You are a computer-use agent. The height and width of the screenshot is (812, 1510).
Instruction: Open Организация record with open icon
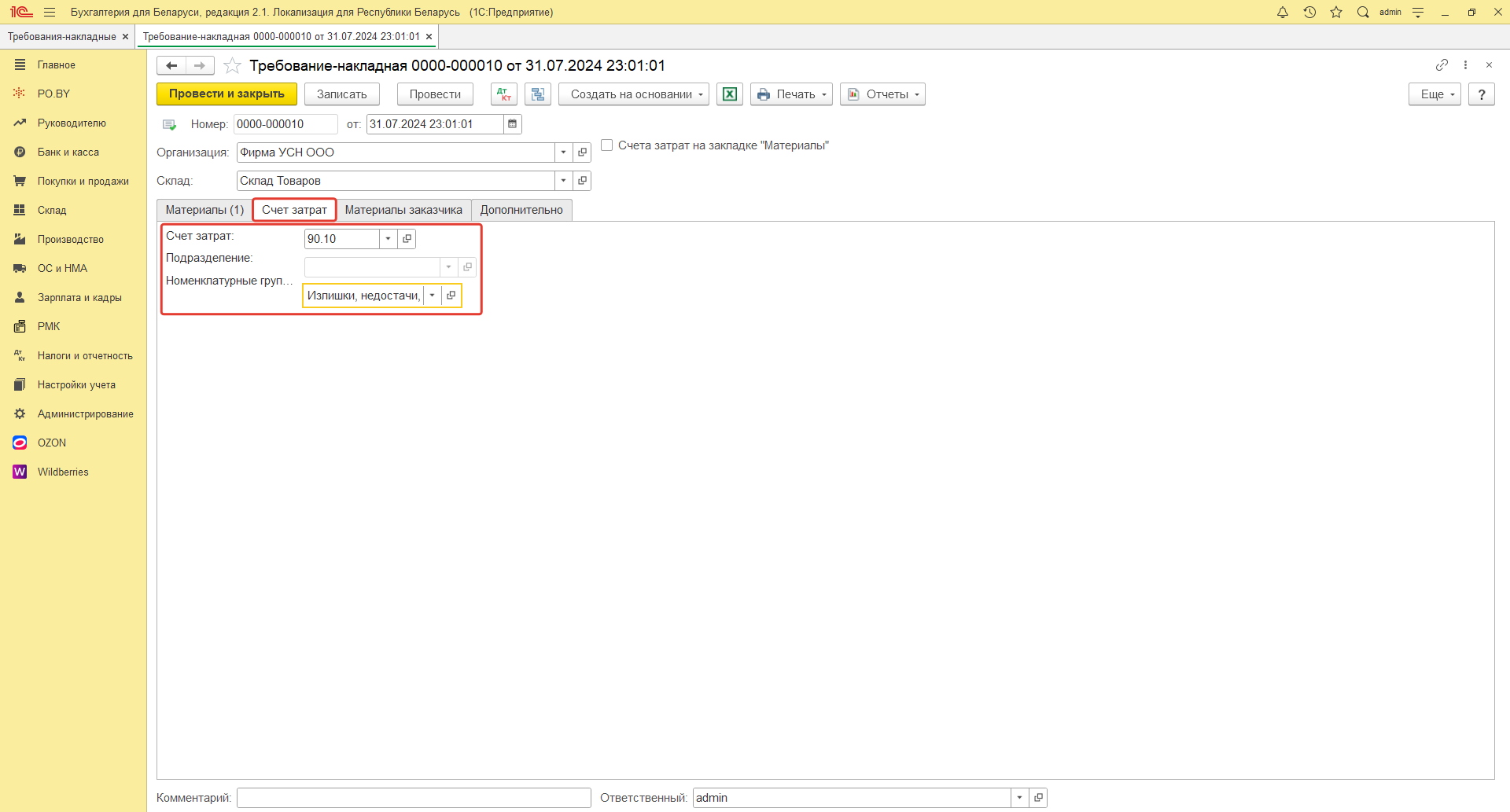(x=582, y=152)
